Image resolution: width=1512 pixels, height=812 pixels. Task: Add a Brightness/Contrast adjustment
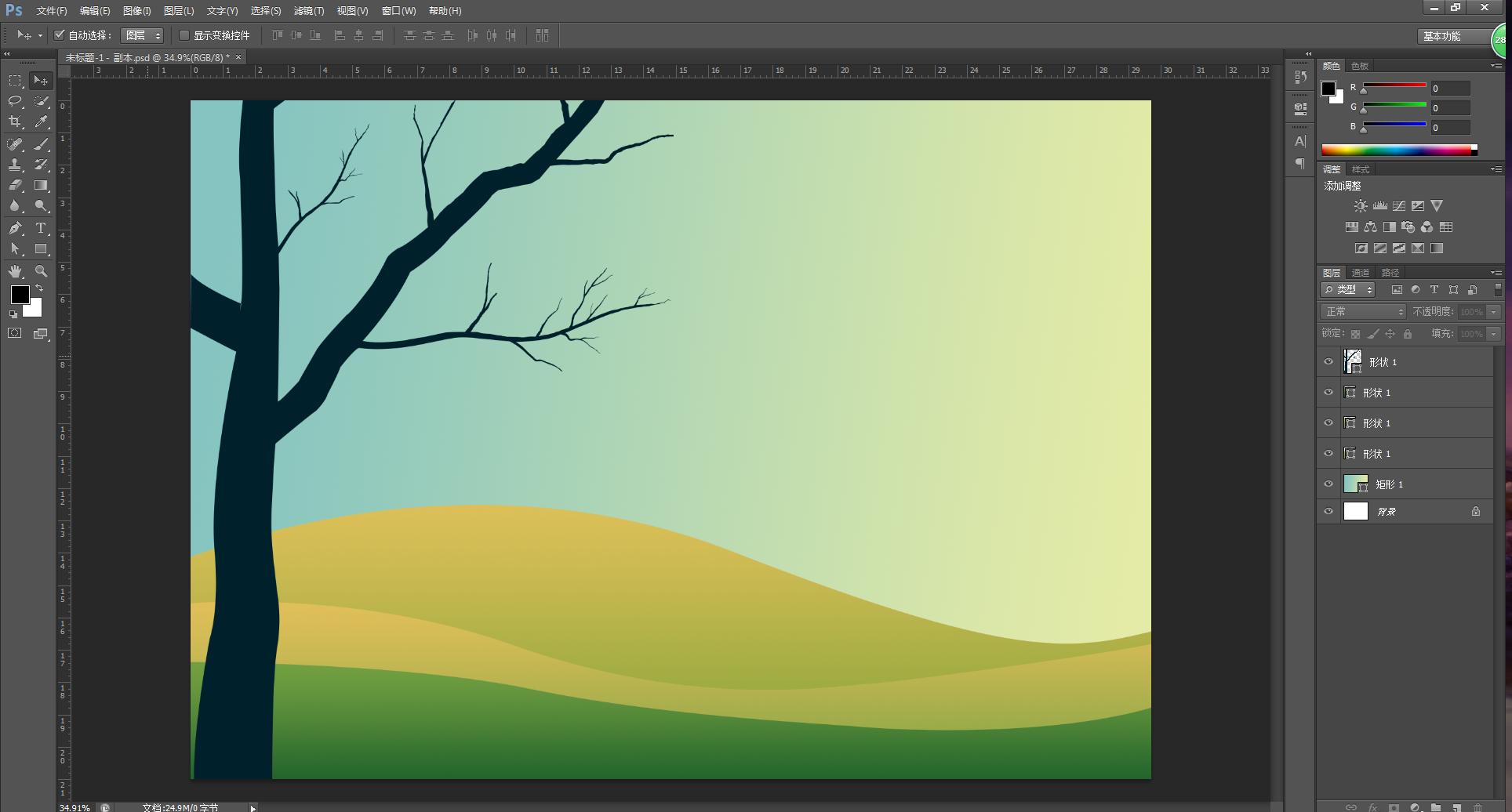pos(1361,206)
